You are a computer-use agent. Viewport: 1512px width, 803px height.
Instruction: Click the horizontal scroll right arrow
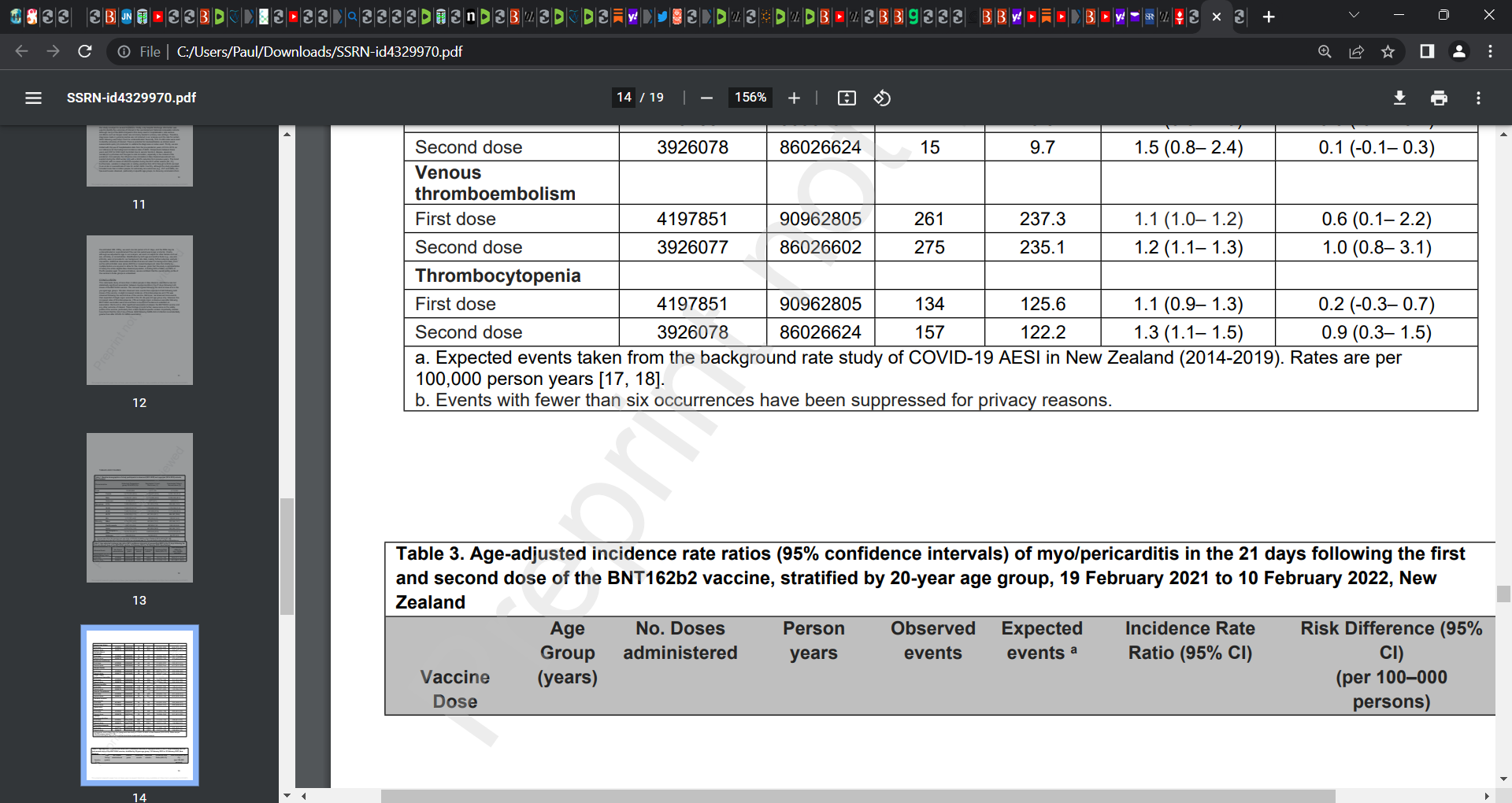point(1486,796)
